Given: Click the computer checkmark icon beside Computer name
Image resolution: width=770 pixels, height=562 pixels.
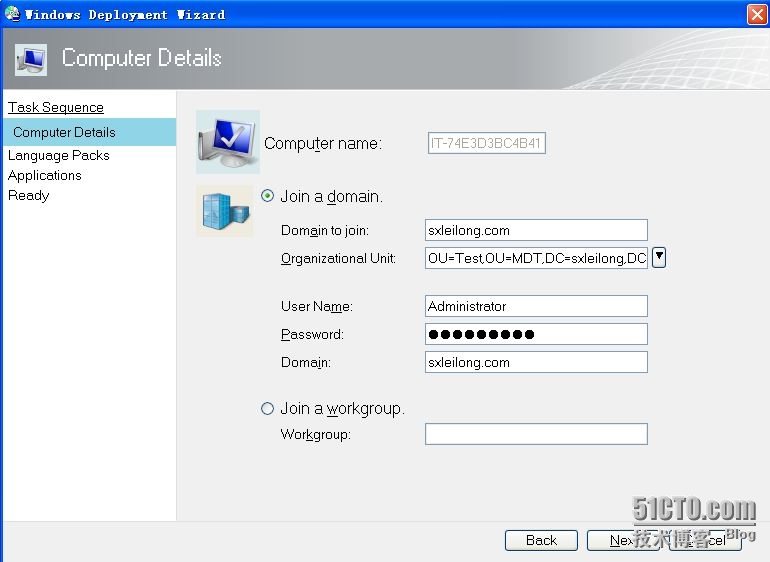Looking at the screenshot, I should pos(228,142).
